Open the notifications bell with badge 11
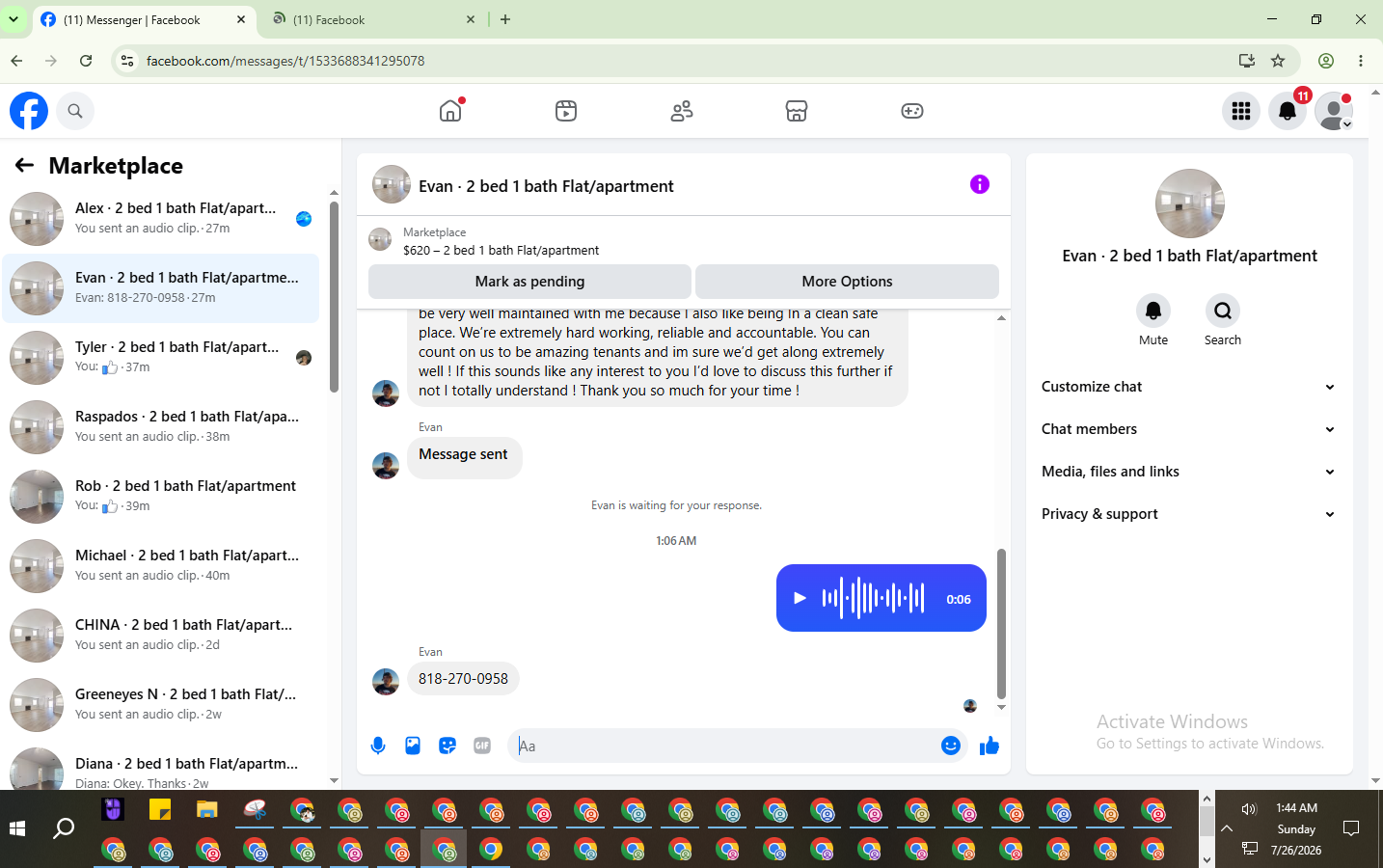The image size is (1383, 868). click(x=1288, y=111)
